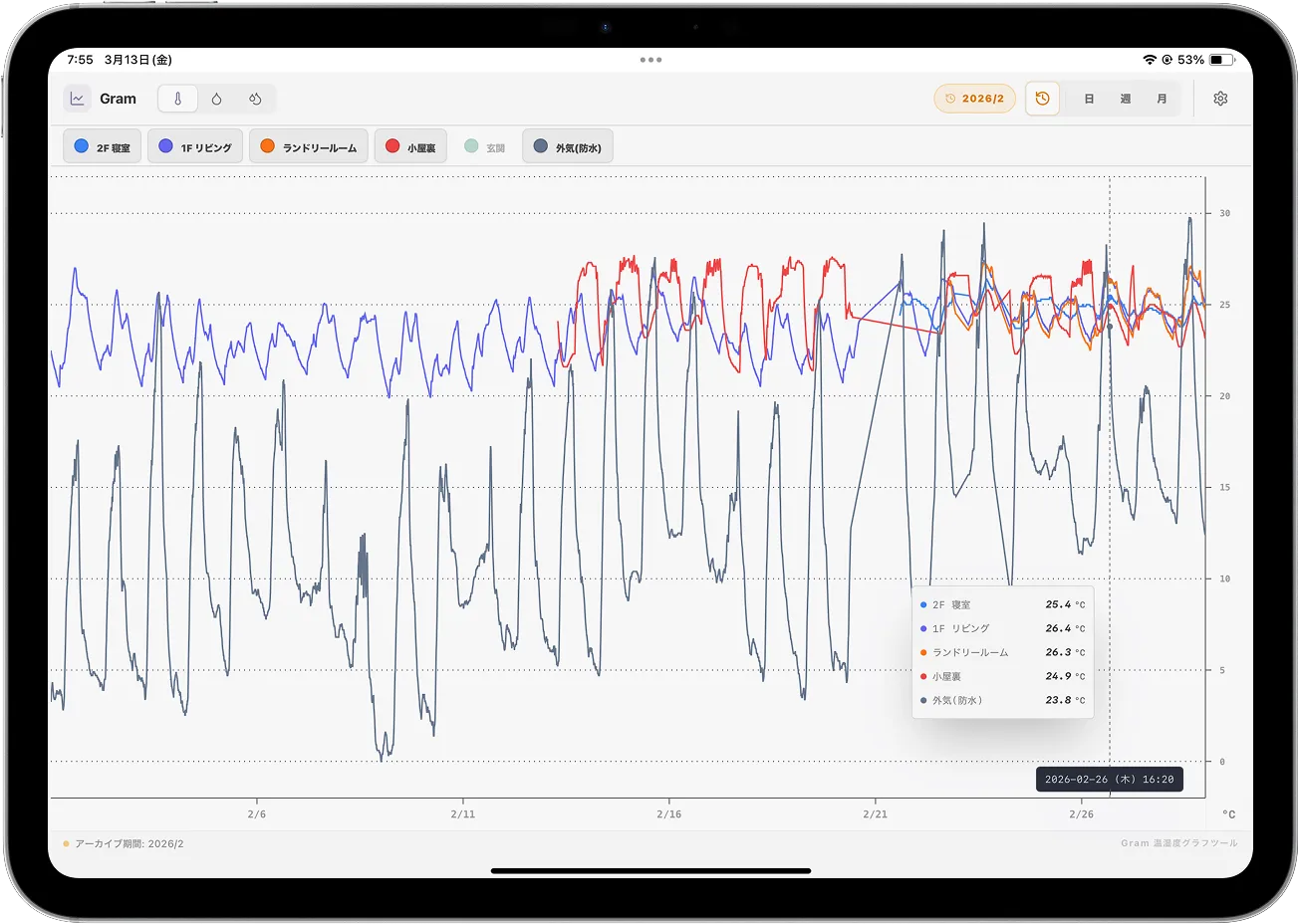Click the red 小屋裏 color dot
Image resolution: width=1298 pixels, height=924 pixels.
pos(392,146)
